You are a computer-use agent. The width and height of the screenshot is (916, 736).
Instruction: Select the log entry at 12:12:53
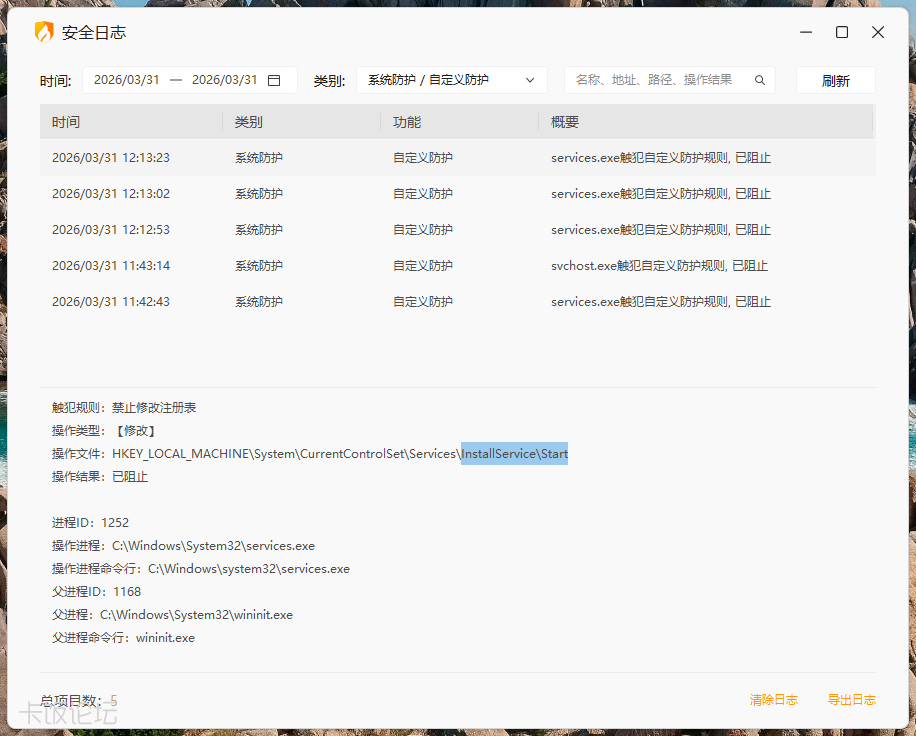[457, 230]
